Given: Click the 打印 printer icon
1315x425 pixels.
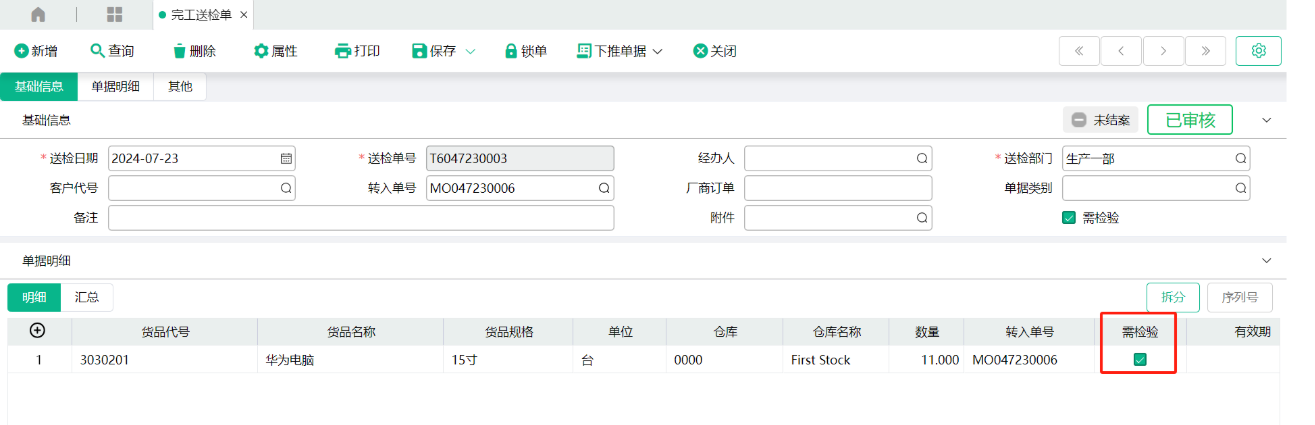Looking at the screenshot, I should (343, 51).
